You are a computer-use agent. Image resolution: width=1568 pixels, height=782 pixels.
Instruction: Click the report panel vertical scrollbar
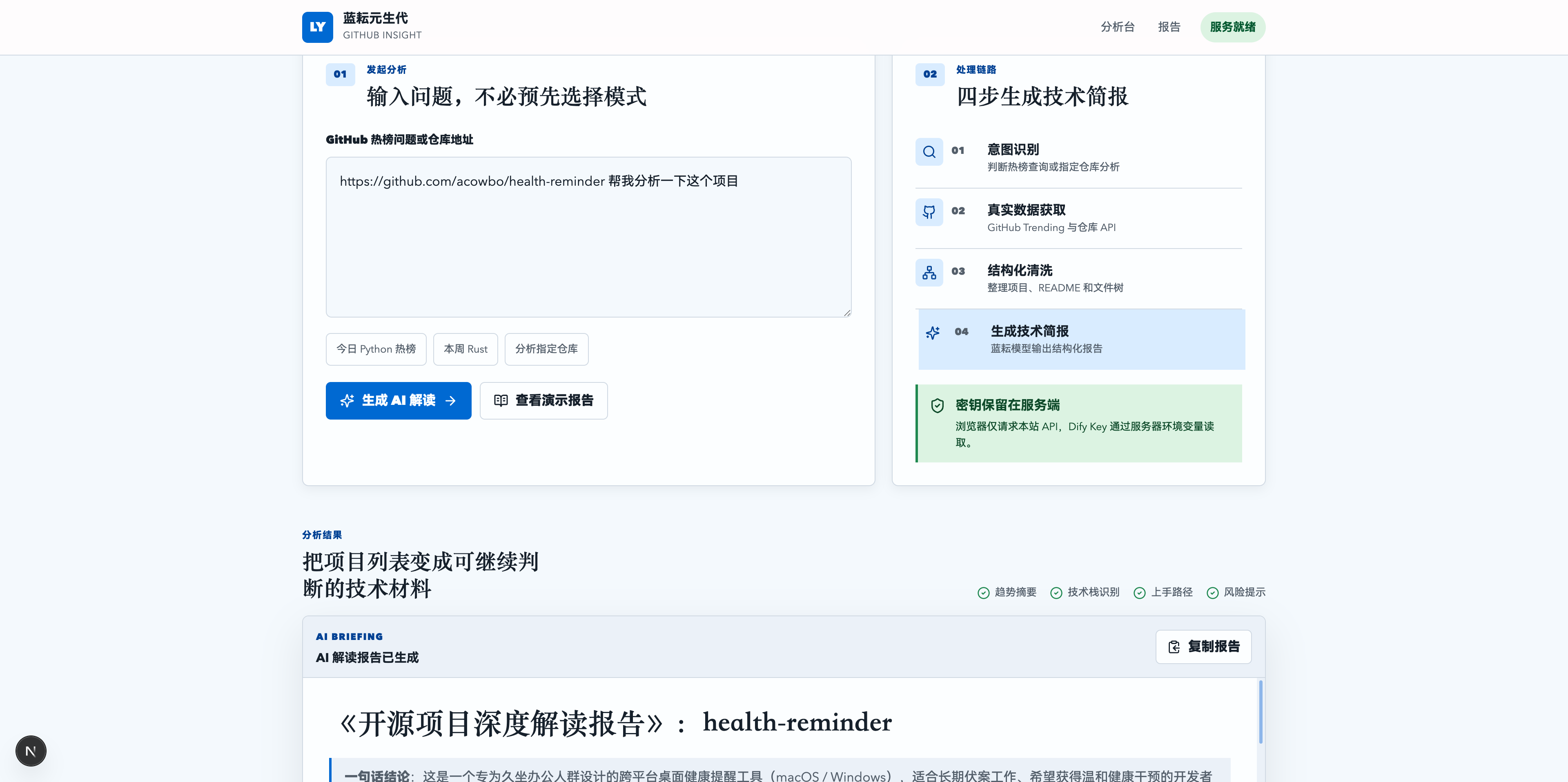(x=1260, y=712)
